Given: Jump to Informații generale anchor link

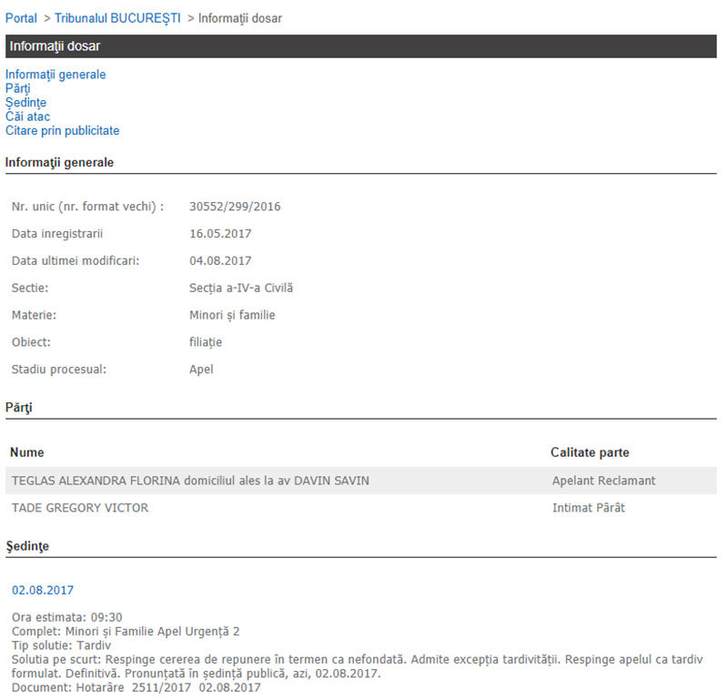Looking at the screenshot, I should 55,74.
